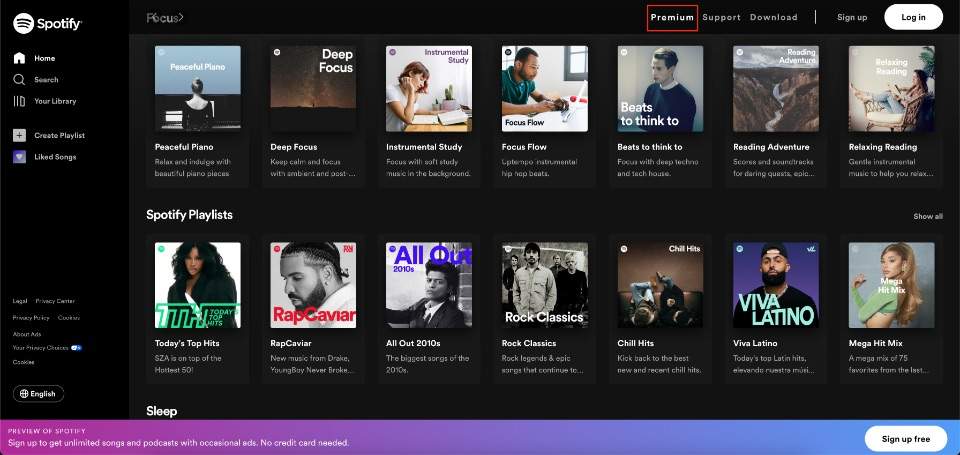960x455 pixels.
Task: Click the Sleep section heading
Action: click(x=162, y=411)
